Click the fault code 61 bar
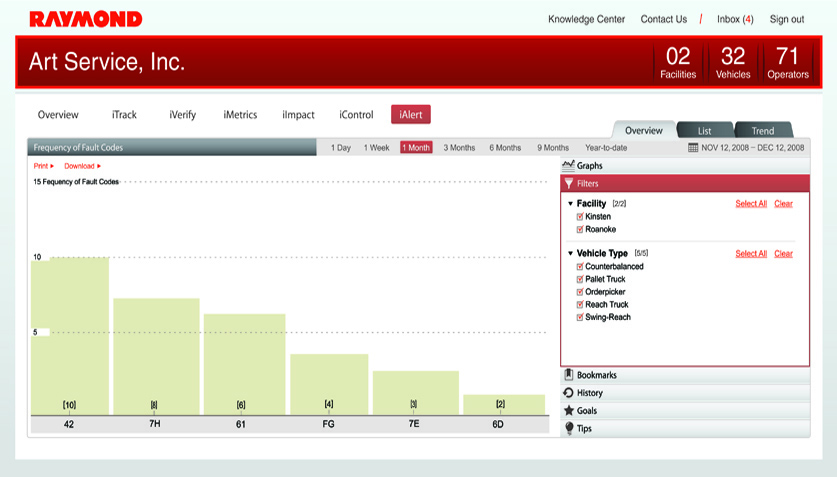 pyautogui.click(x=244, y=364)
